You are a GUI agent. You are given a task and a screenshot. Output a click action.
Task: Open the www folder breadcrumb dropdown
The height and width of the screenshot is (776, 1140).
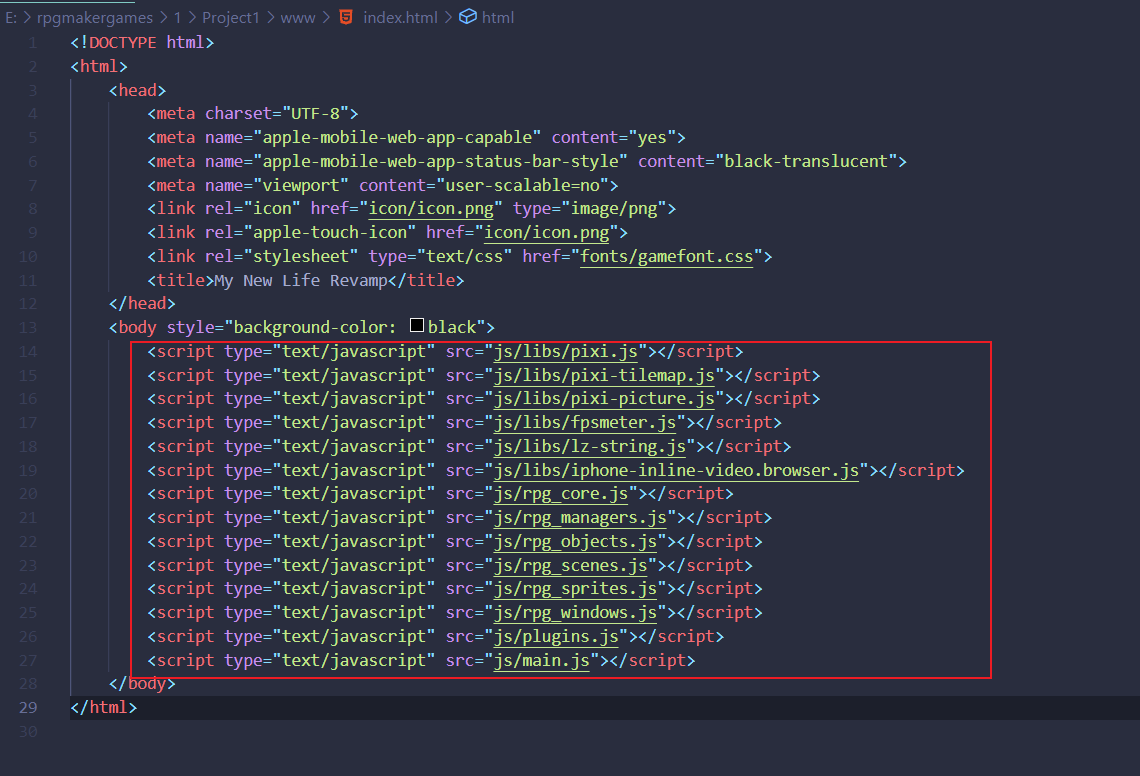point(297,17)
